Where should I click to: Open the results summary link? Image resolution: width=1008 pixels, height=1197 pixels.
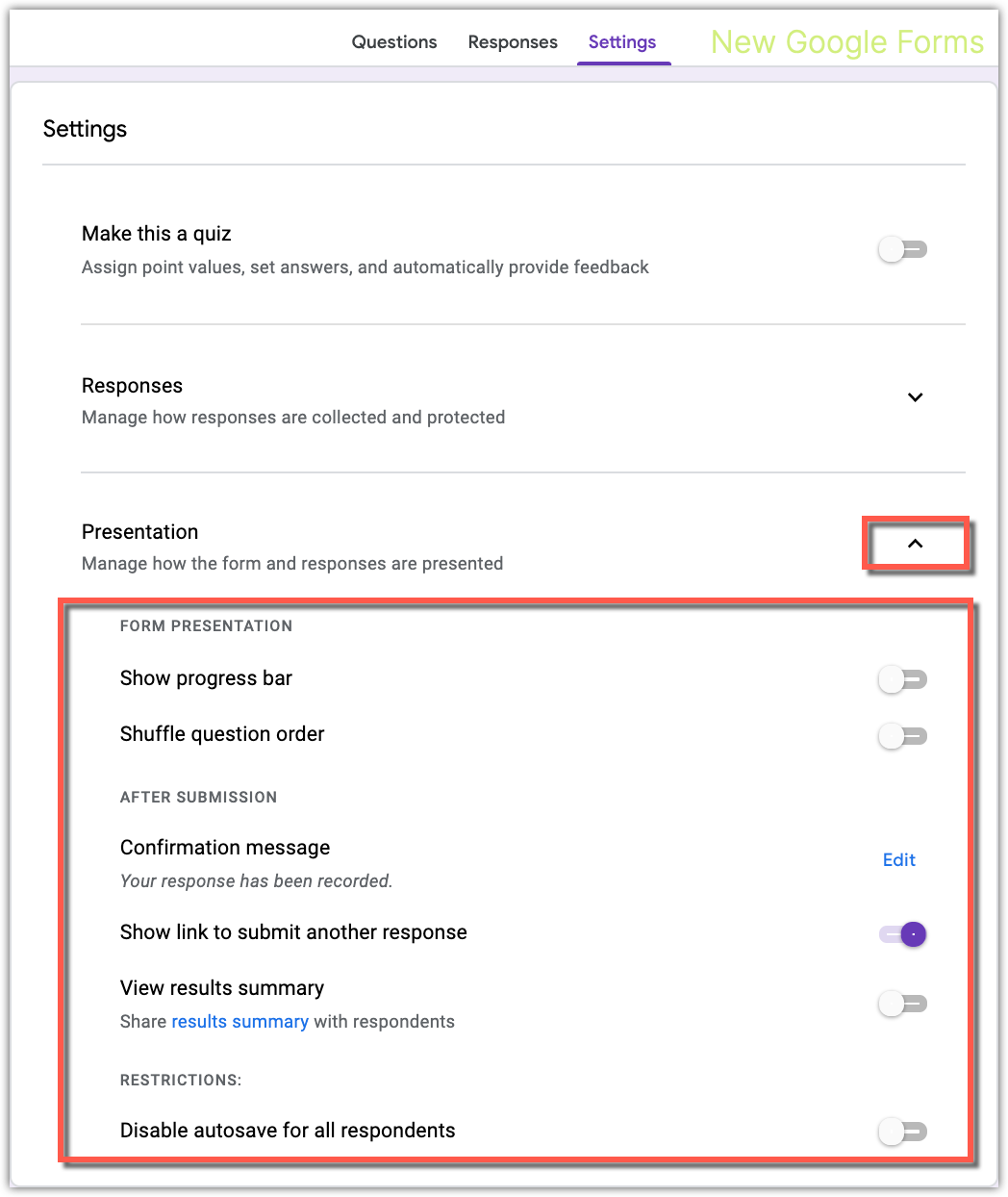point(239,1021)
